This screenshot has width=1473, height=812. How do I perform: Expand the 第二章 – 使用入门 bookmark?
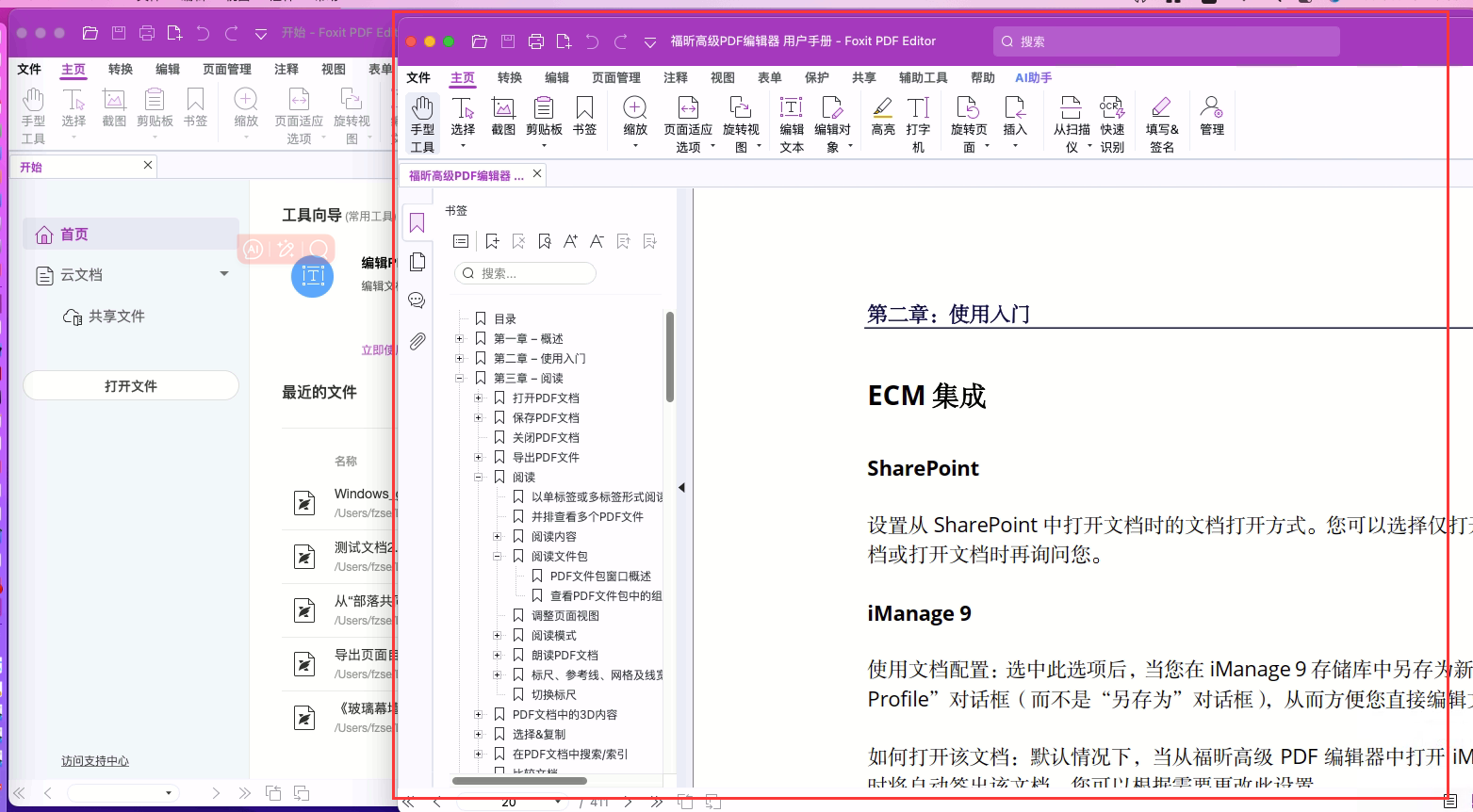(460, 358)
